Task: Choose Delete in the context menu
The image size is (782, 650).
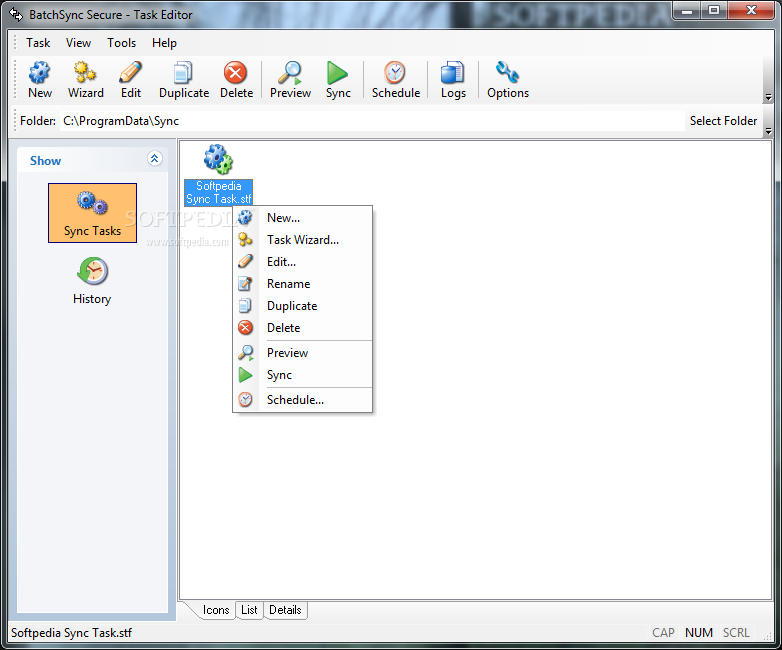Action: 302,327
